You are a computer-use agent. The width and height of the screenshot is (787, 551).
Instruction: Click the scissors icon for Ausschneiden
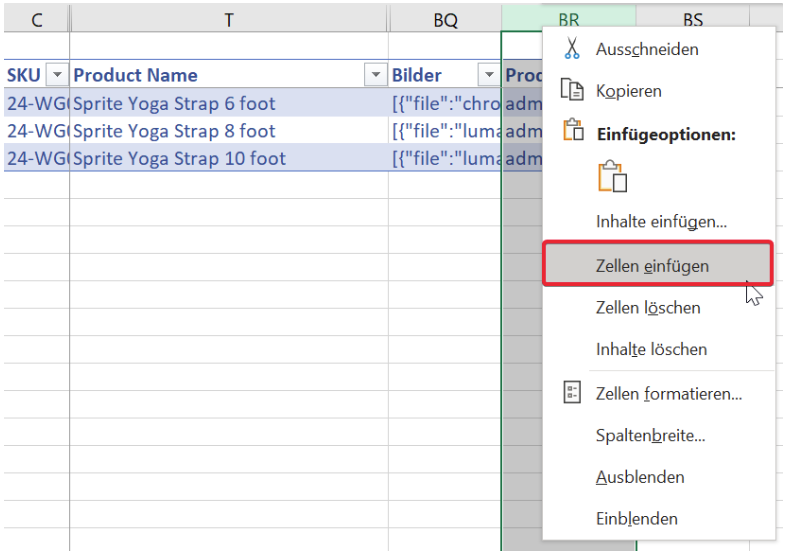click(x=572, y=48)
